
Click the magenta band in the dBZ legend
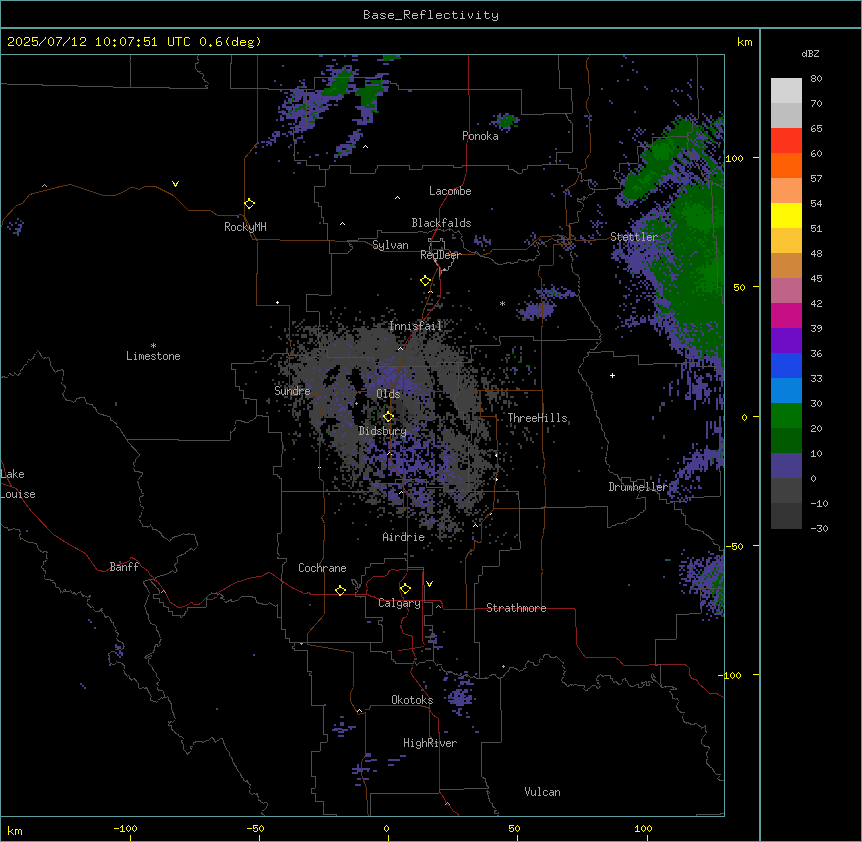pos(786,315)
